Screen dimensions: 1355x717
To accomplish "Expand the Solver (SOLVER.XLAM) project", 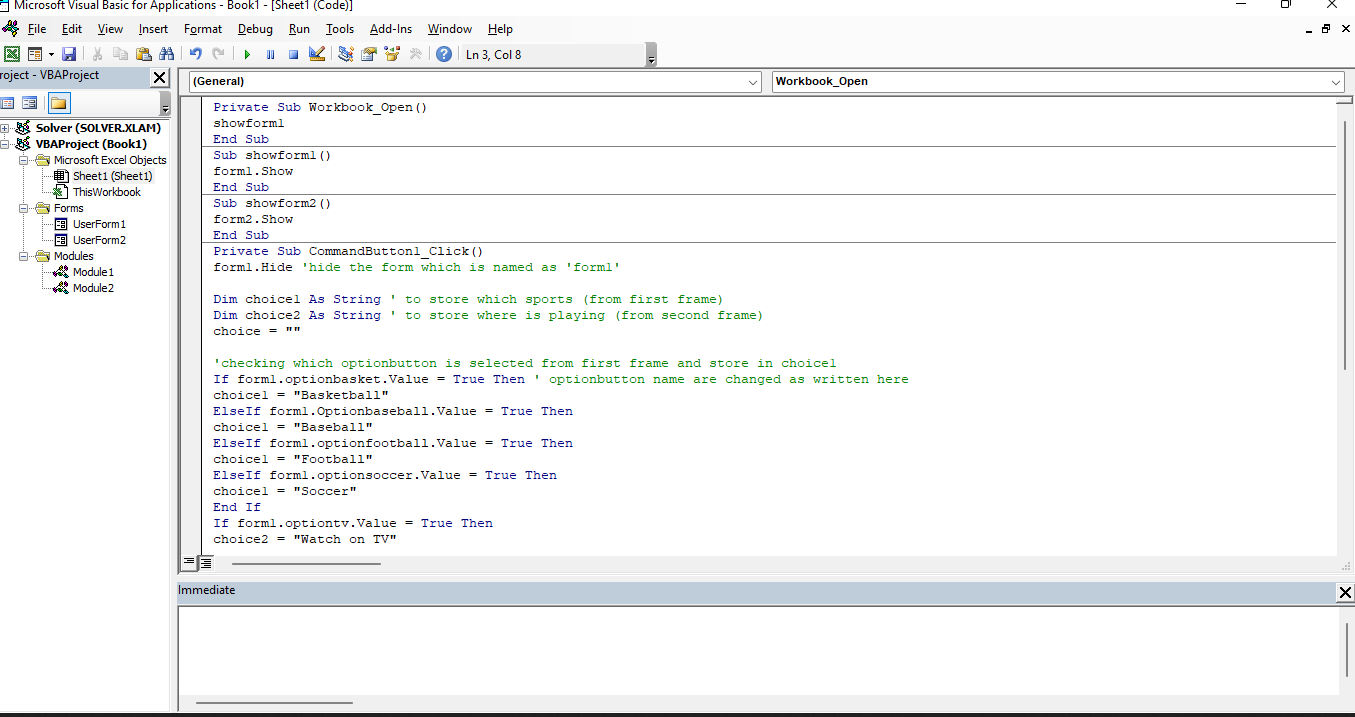I will [x=6, y=128].
